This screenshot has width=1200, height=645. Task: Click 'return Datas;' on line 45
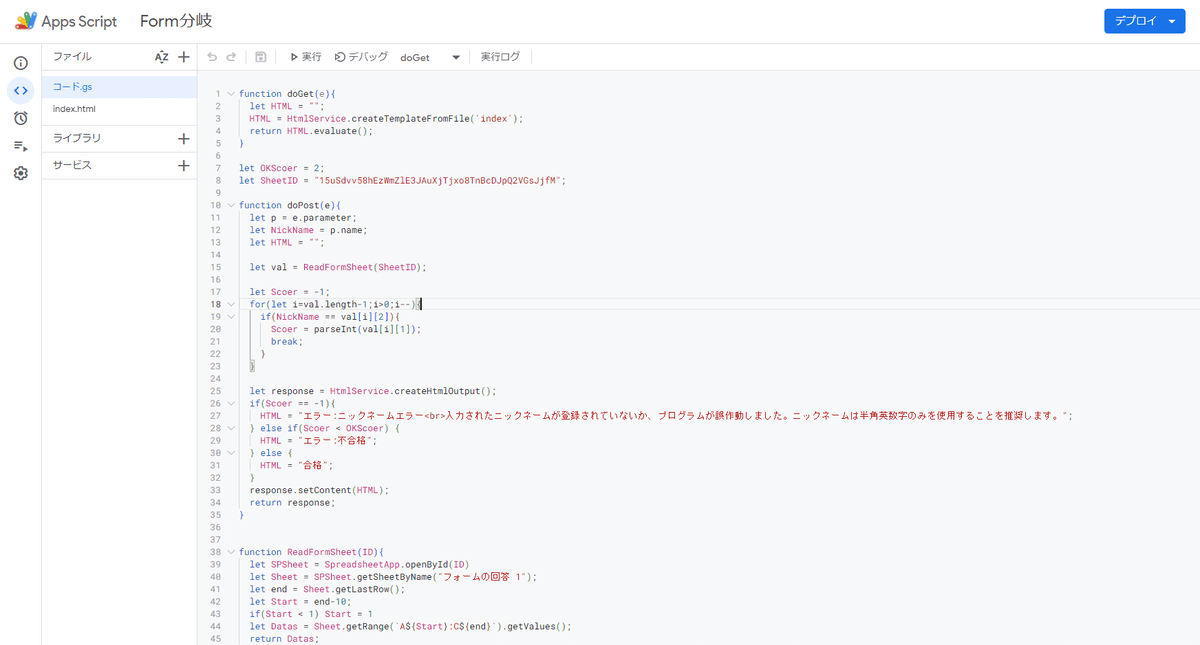pos(284,638)
